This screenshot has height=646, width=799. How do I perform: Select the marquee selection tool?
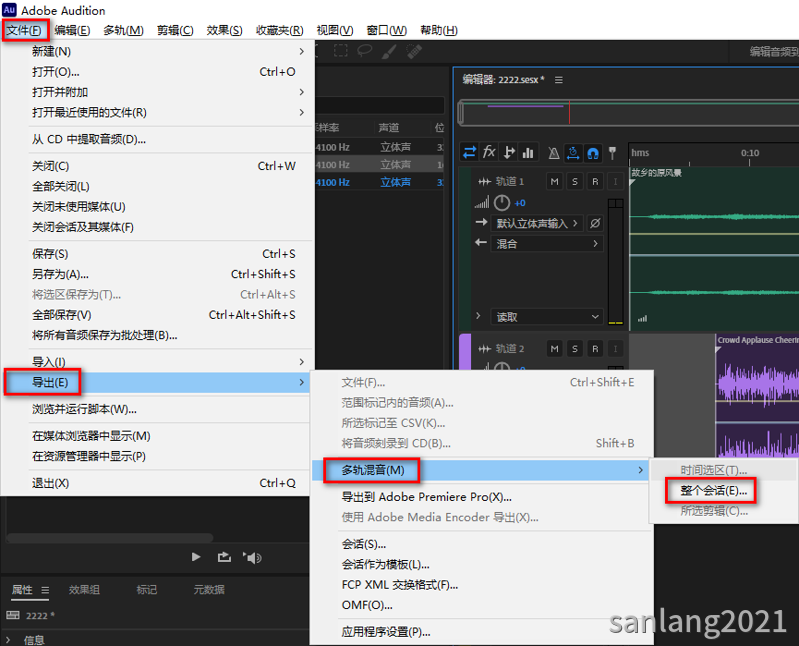pyautogui.click(x=340, y=50)
